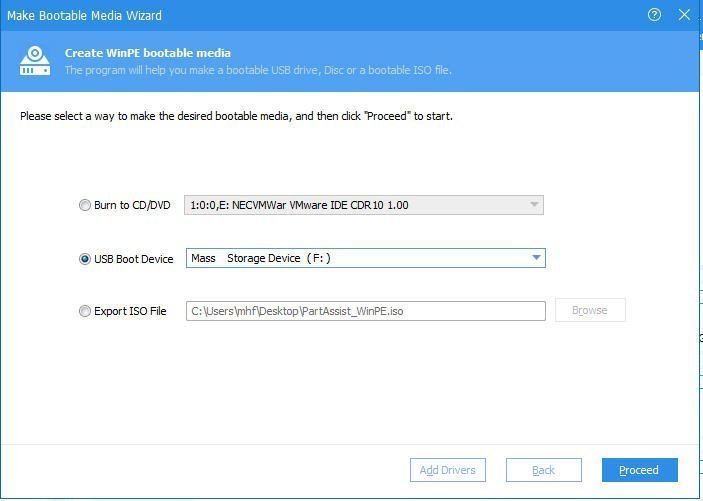Click the 'Please select a way' instruction text
The height and width of the screenshot is (501, 703).
[x=236, y=116]
